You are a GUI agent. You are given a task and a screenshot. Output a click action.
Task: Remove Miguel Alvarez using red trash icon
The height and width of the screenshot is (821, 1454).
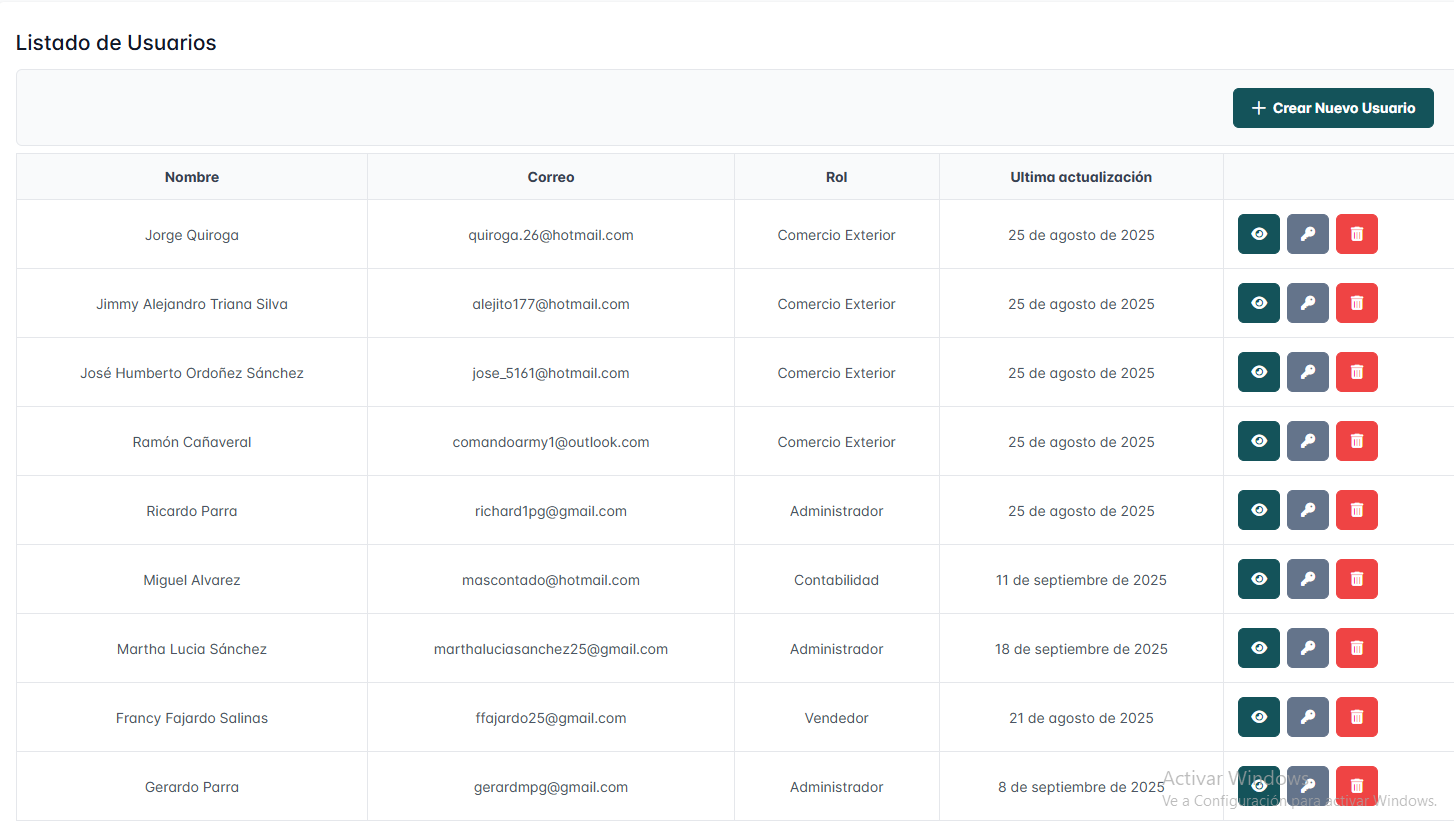click(x=1356, y=579)
